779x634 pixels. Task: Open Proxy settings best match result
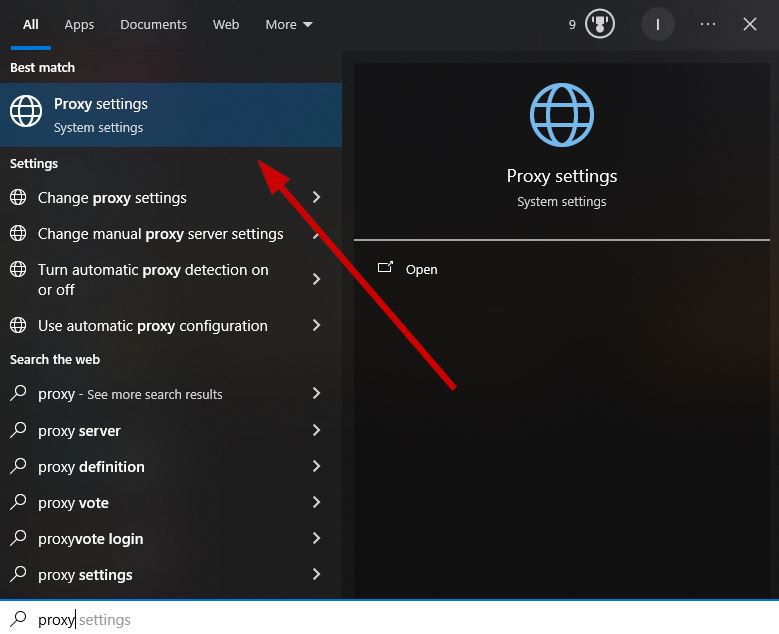coord(171,115)
